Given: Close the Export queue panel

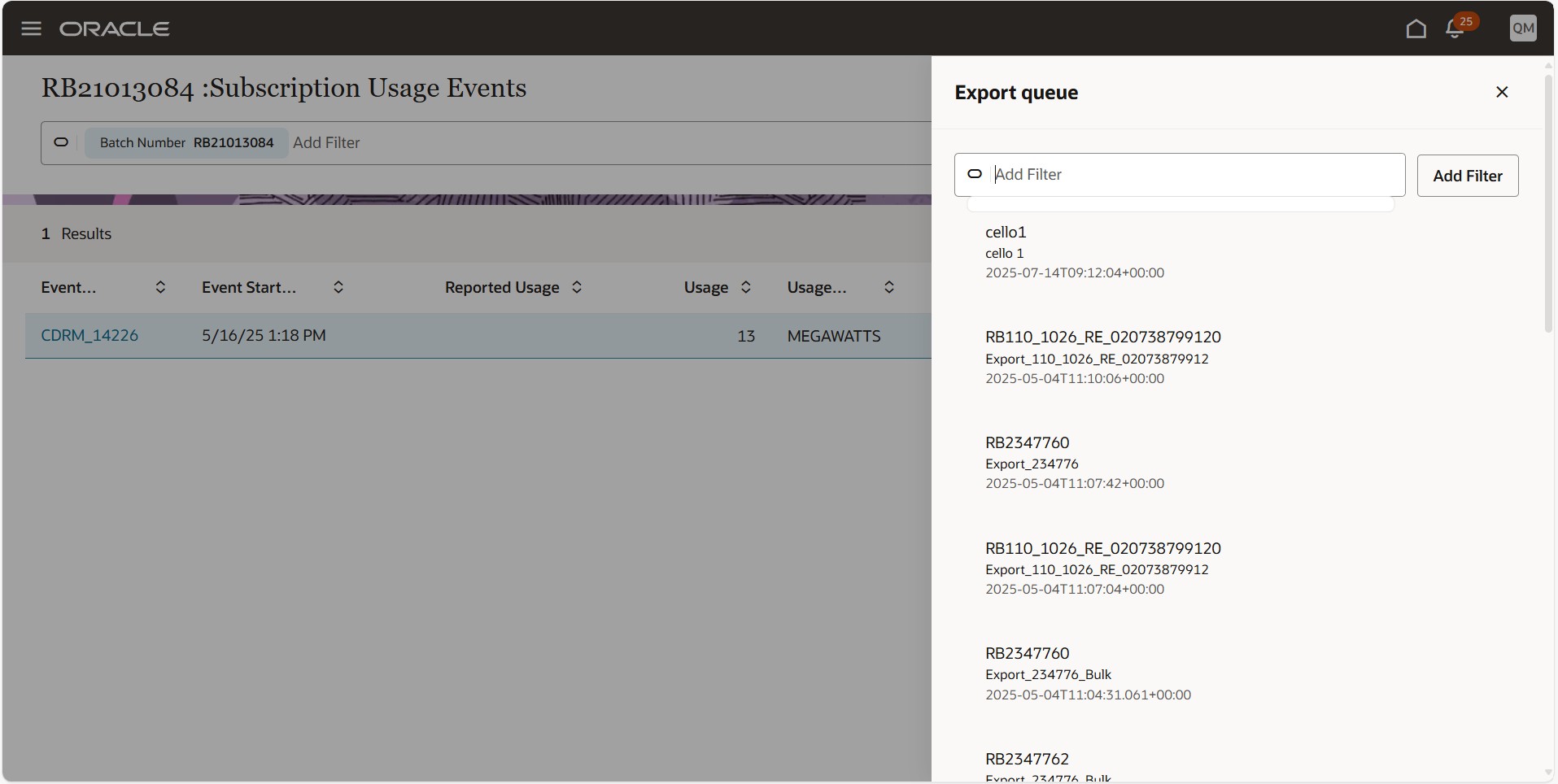Looking at the screenshot, I should (x=1502, y=92).
